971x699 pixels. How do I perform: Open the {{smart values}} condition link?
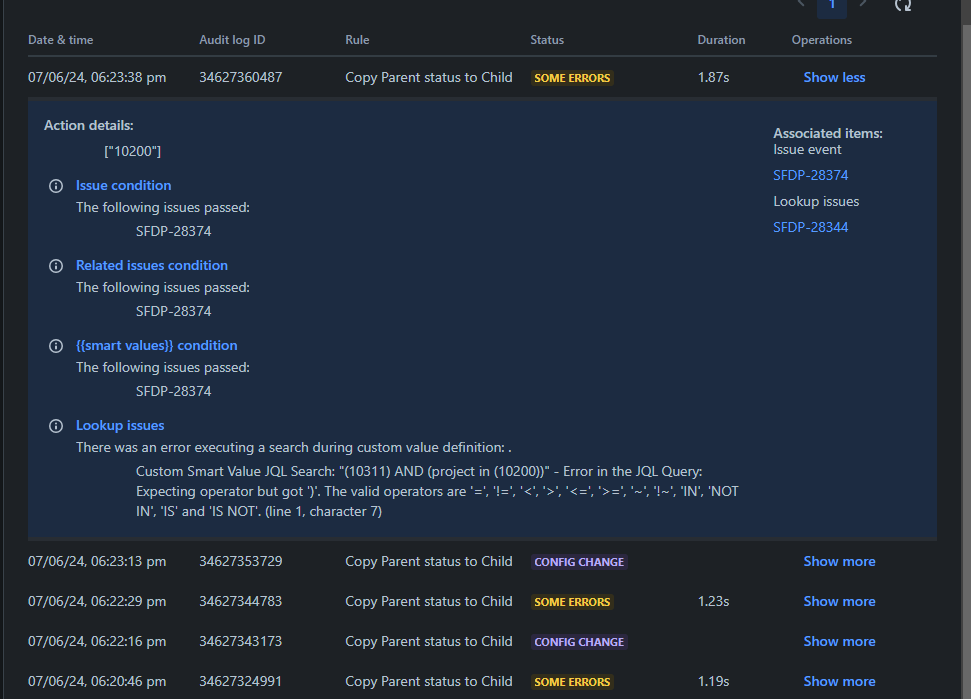[157, 345]
